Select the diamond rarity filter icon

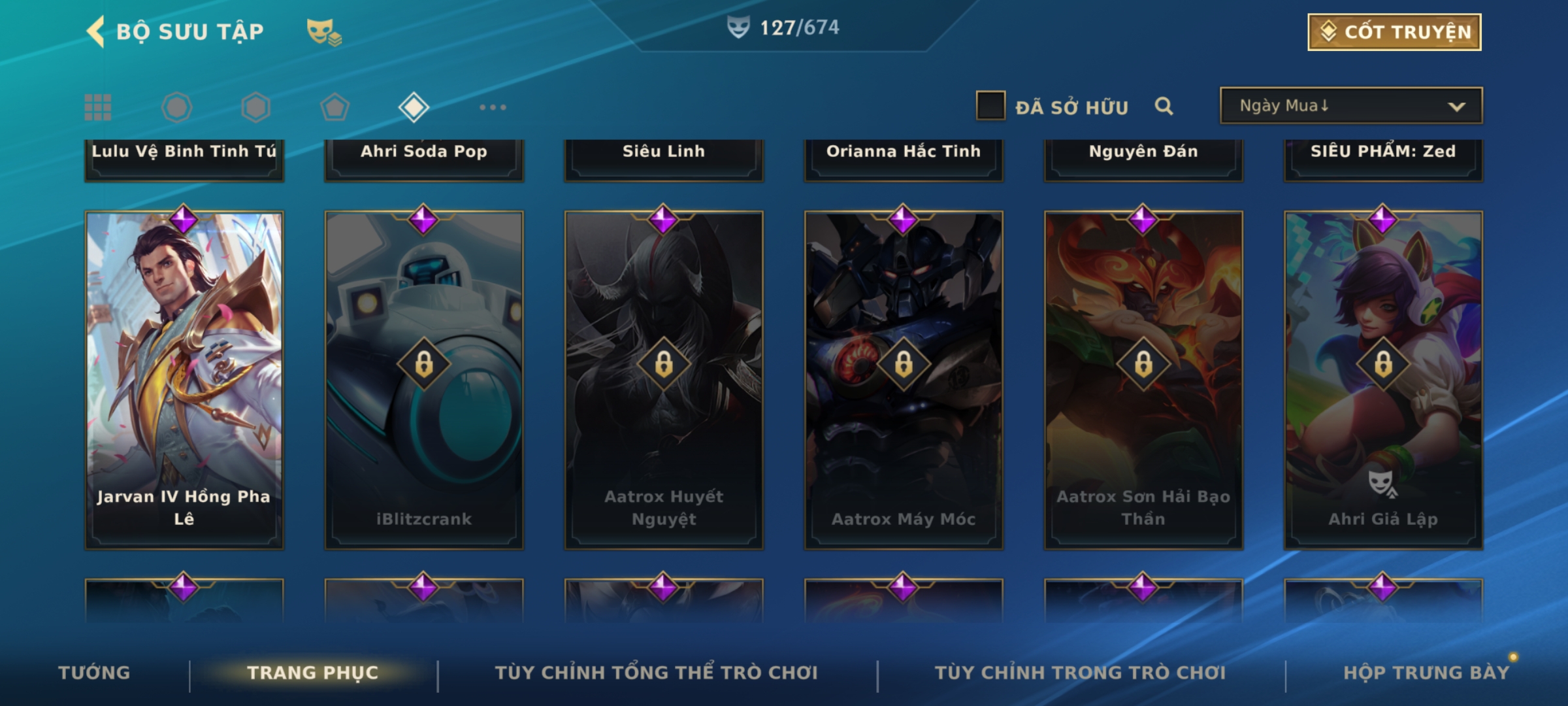pos(414,107)
